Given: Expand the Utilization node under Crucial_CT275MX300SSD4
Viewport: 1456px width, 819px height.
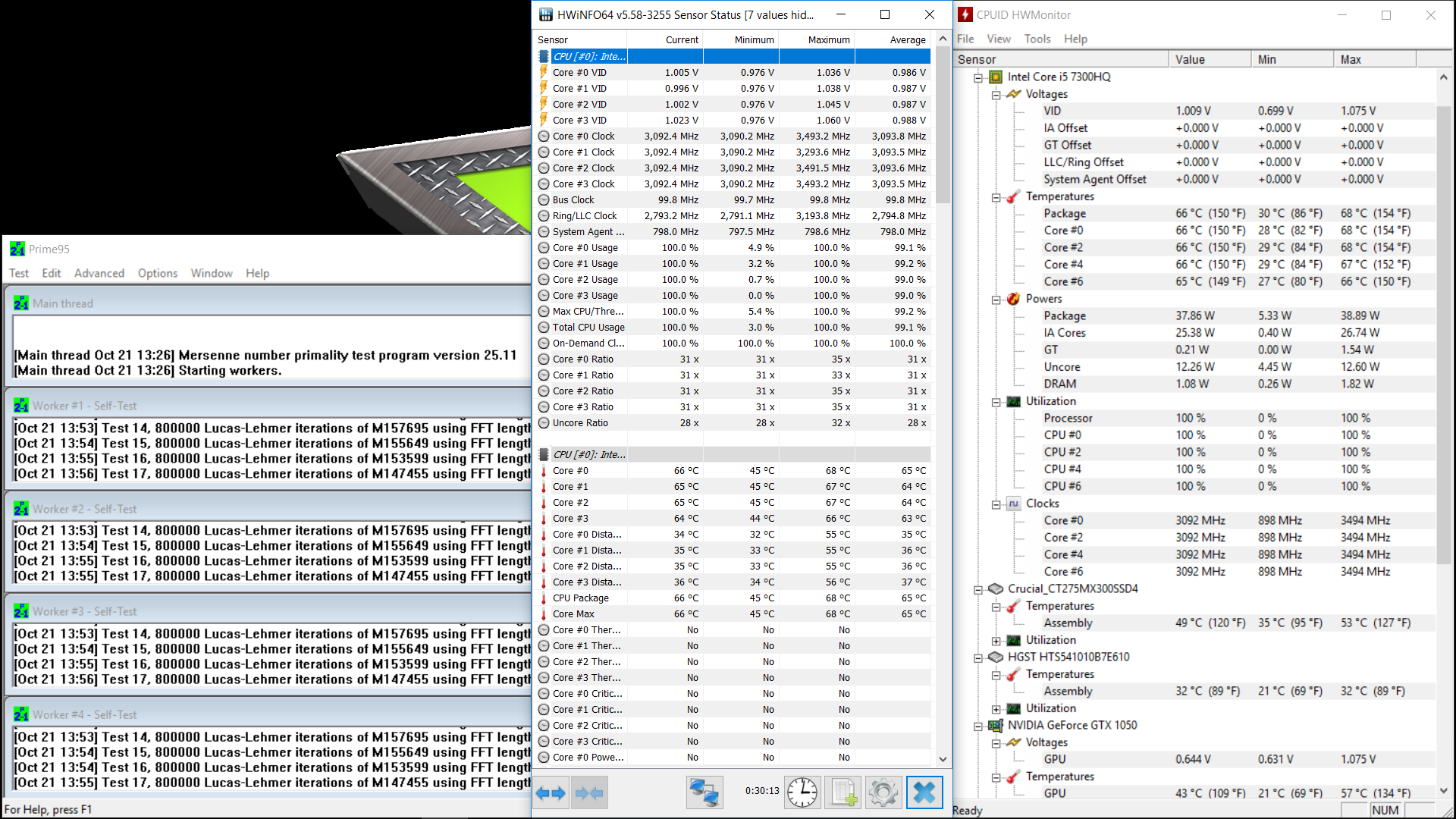Looking at the screenshot, I should click(x=996, y=641).
